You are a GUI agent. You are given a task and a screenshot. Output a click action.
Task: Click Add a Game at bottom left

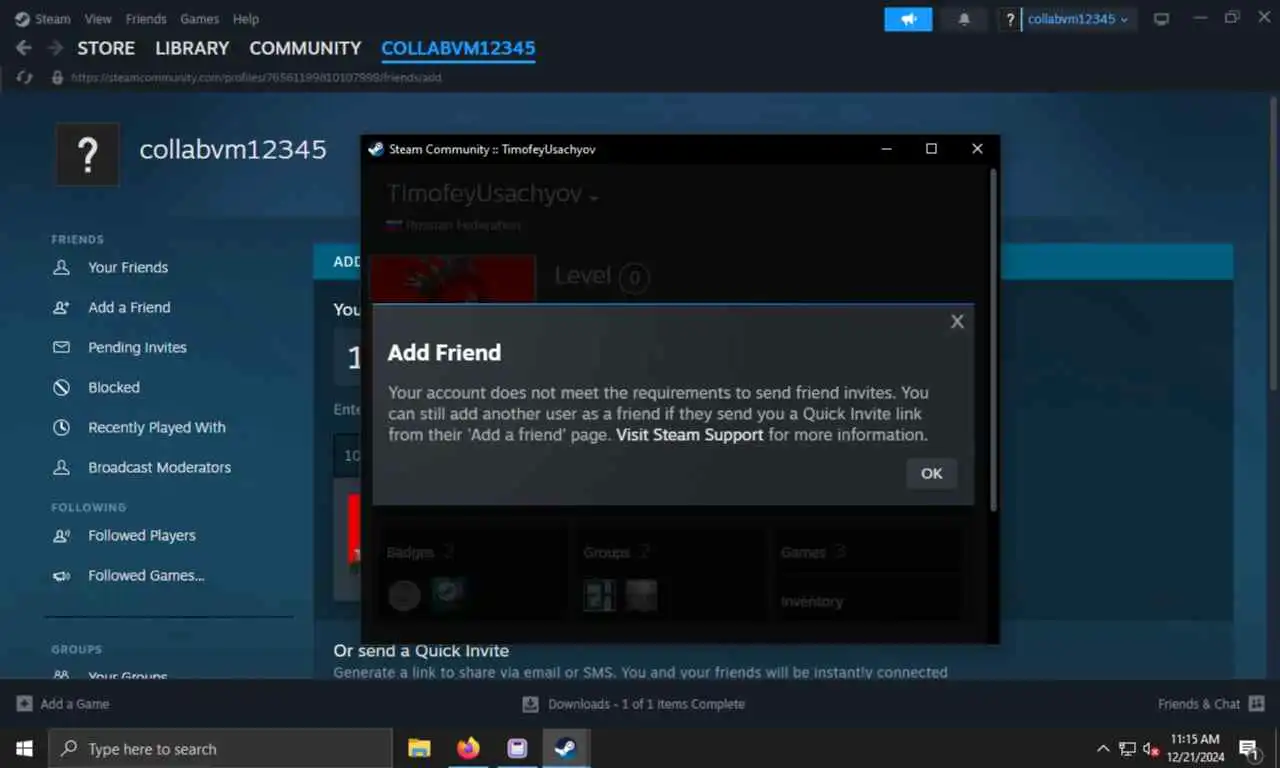coord(62,704)
